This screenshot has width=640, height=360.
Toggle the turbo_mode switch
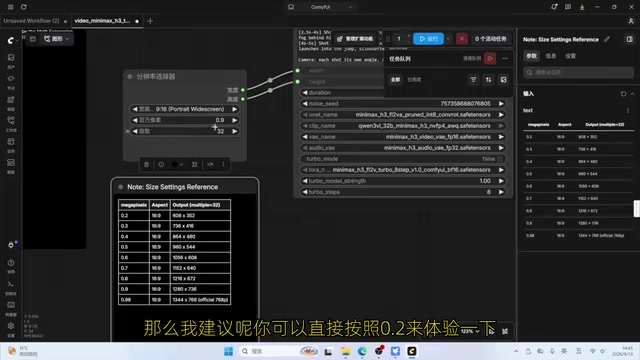(x=500, y=159)
